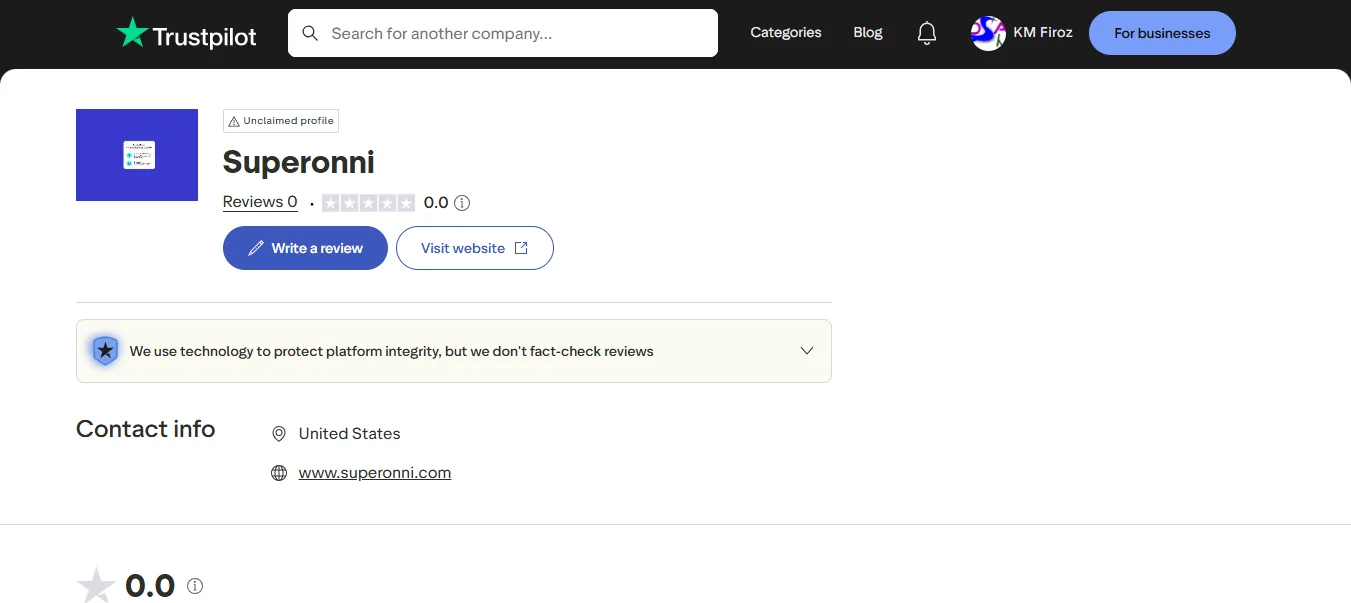Open the Blog page
Screen dimensions: 1351x603
click(x=868, y=33)
